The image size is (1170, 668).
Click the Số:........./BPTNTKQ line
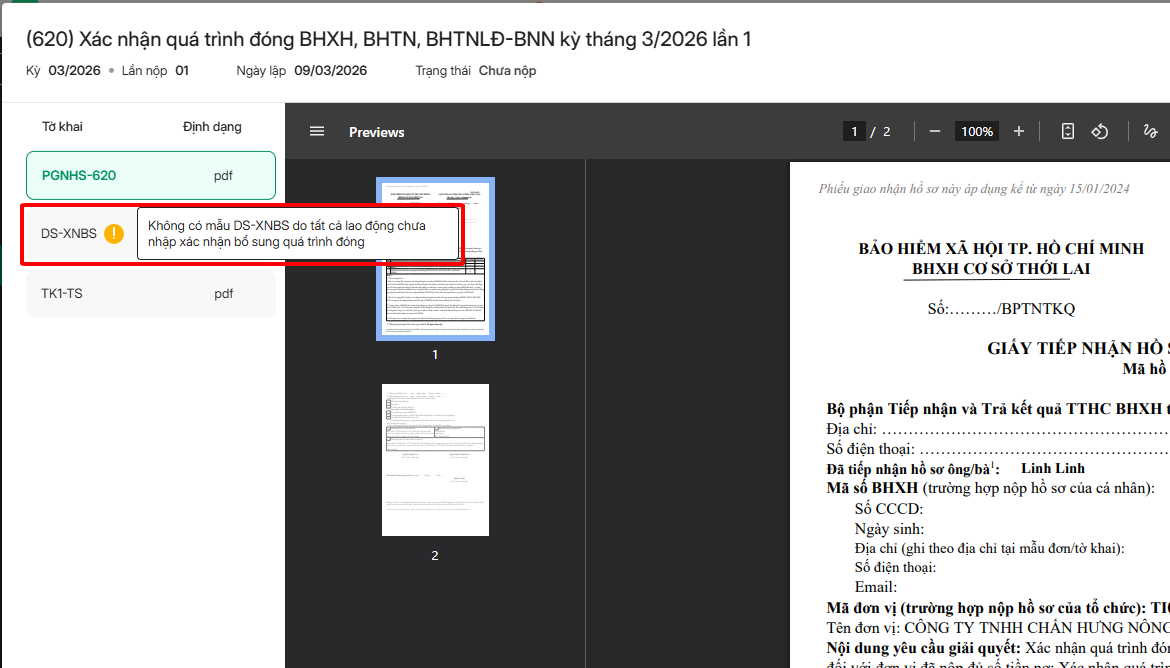point(1001,308)
